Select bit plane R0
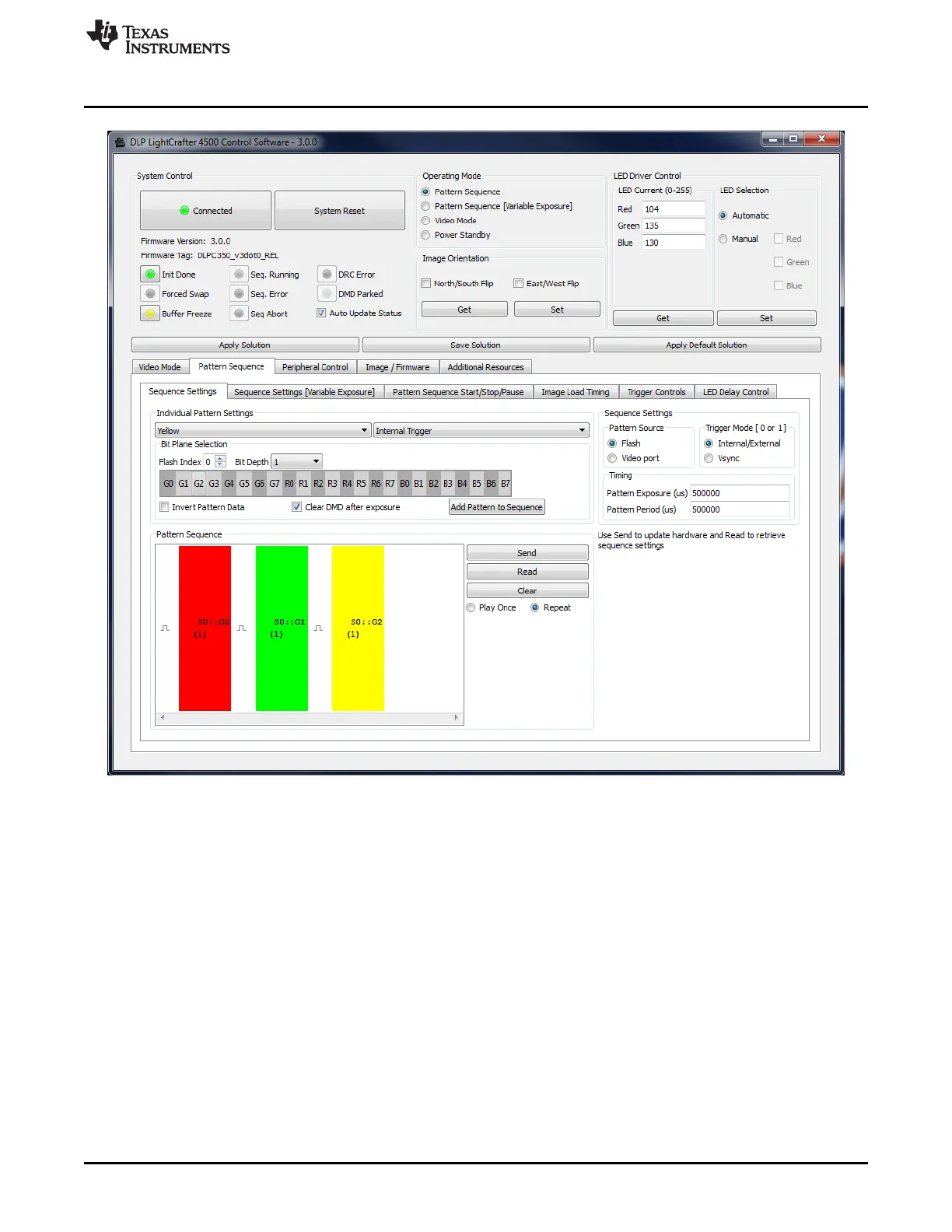952x1232 pixels. (289, 484)
